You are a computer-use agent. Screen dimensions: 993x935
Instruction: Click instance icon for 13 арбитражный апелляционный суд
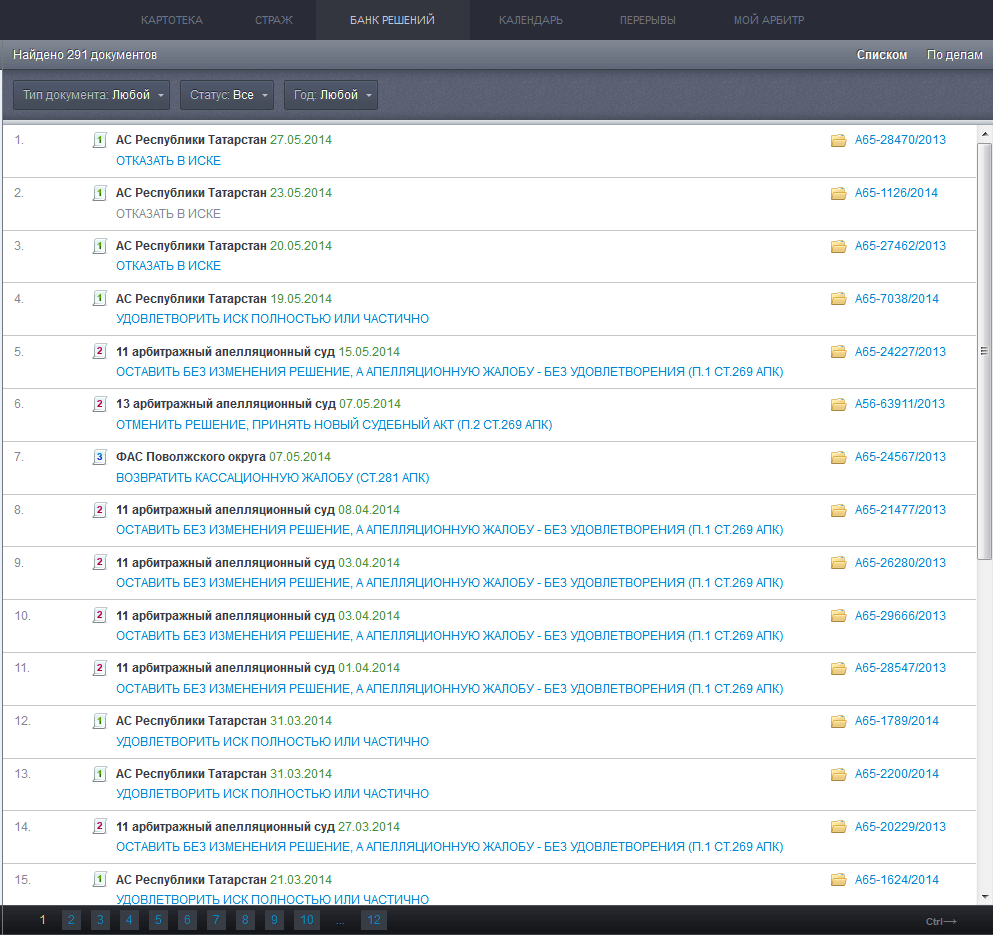pos(99,404)
